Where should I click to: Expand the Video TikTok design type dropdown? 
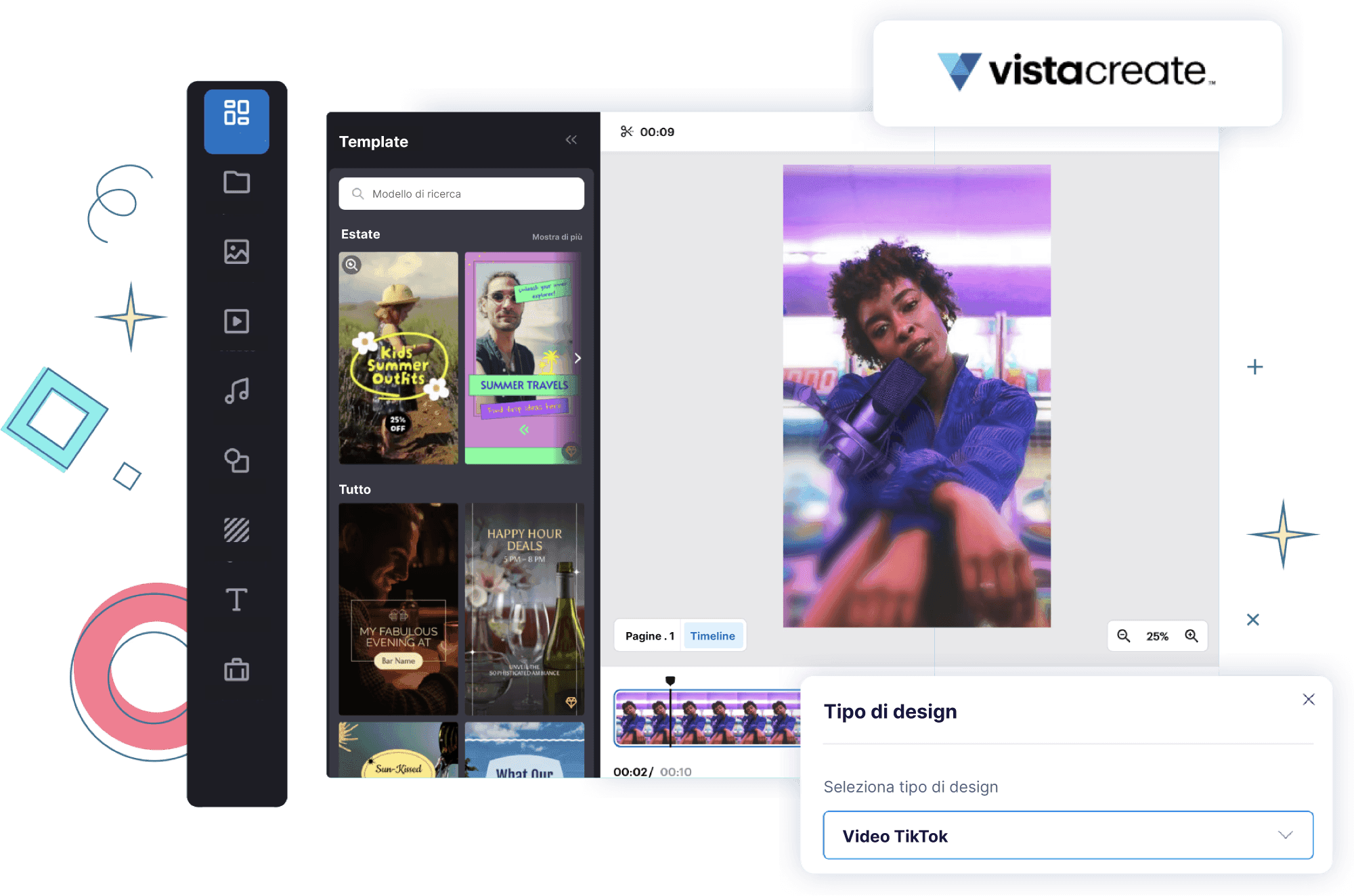tap(1068, 835)
